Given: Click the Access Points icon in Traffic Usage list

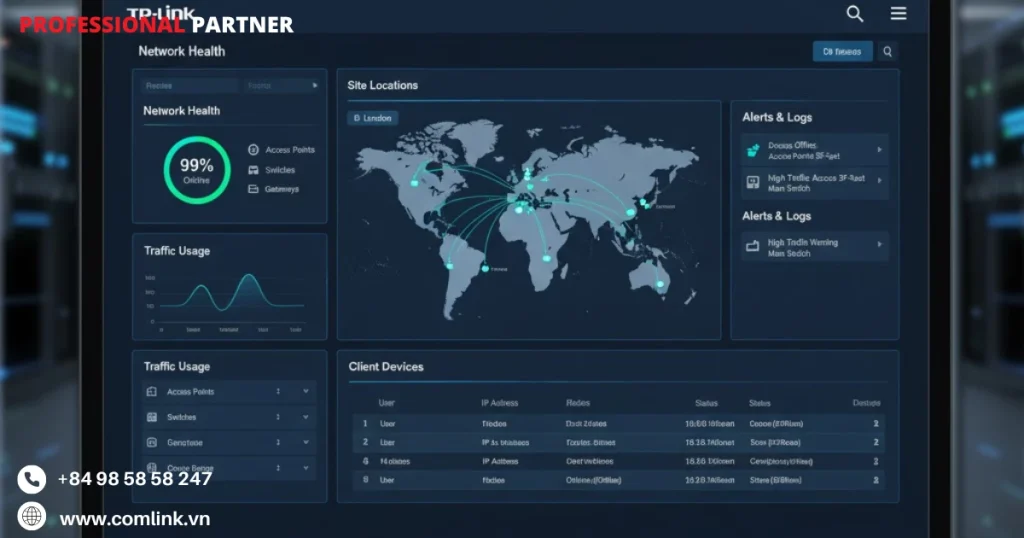Looking at the screenshot, I should point(152,392).
